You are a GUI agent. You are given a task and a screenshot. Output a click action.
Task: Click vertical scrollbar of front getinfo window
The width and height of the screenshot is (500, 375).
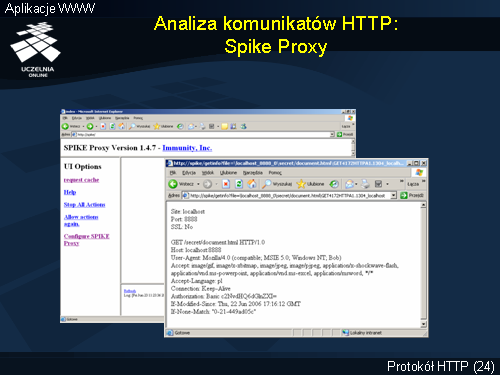click(x=423, y=265)
